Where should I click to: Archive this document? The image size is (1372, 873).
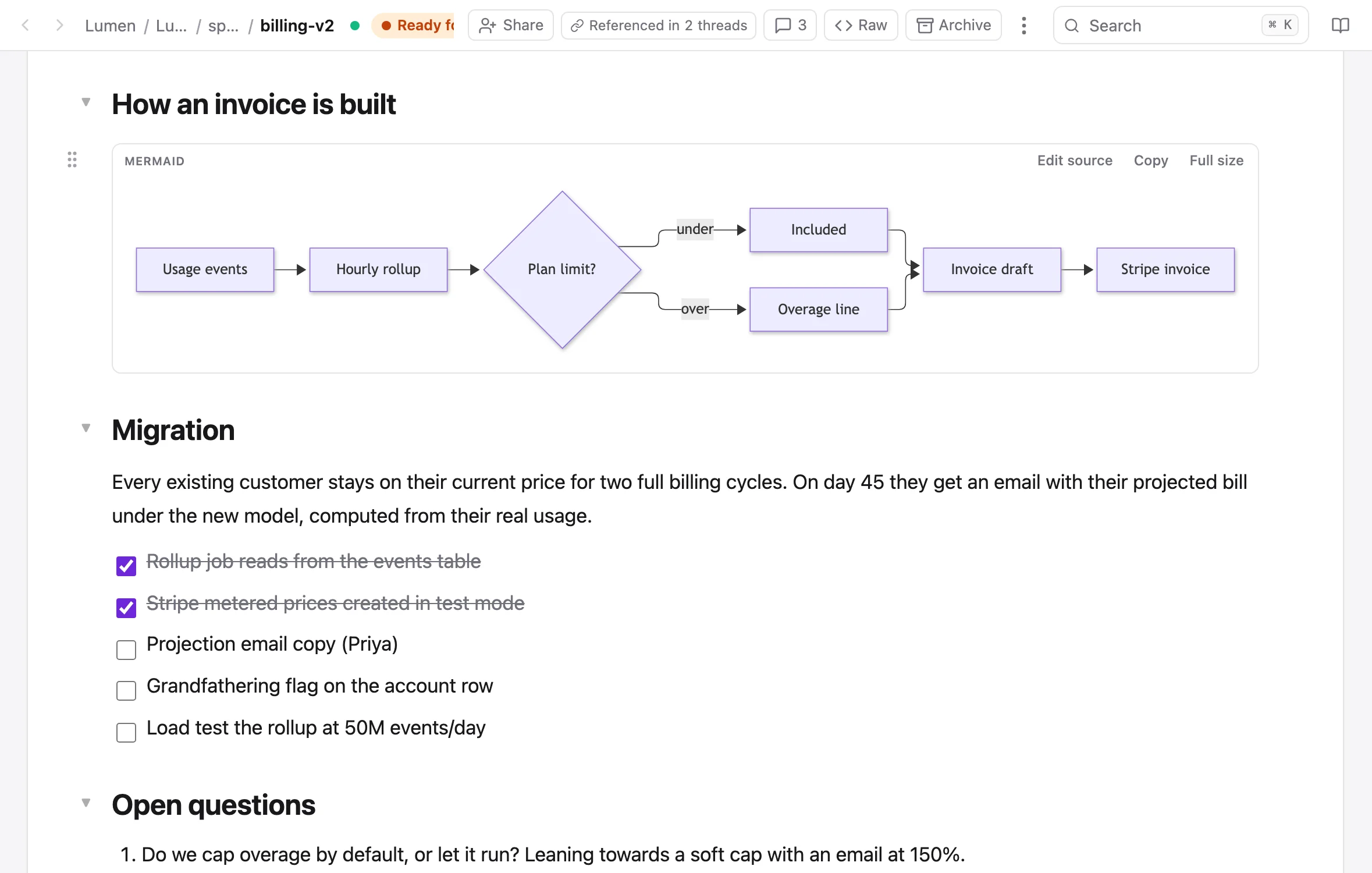tap(954, 25)
